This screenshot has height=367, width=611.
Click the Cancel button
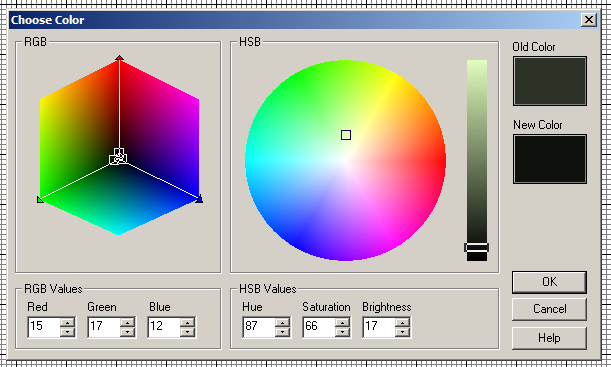tap(549, 309)
